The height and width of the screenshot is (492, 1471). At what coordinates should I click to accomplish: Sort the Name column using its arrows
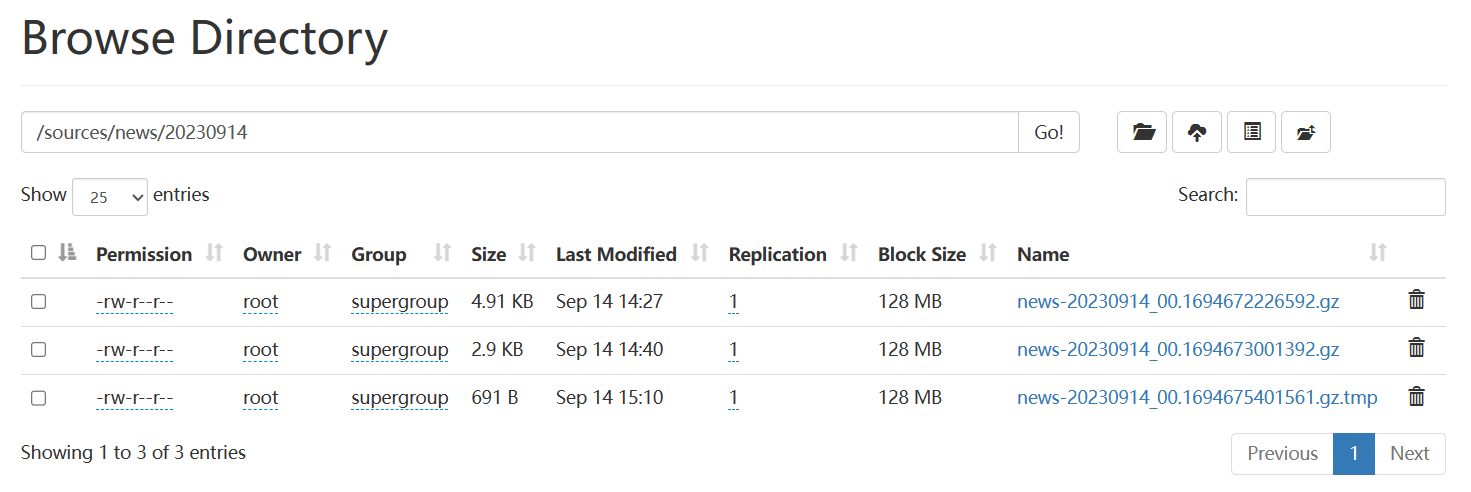click(x=1377, y=254)
